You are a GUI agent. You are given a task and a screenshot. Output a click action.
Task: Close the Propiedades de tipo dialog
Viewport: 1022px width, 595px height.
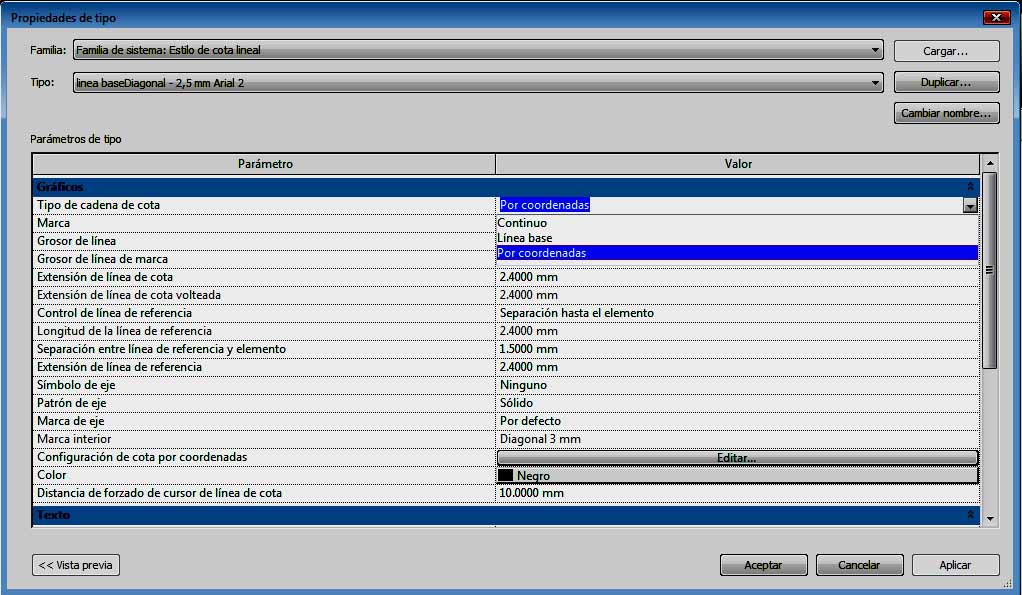pos(995,17)
